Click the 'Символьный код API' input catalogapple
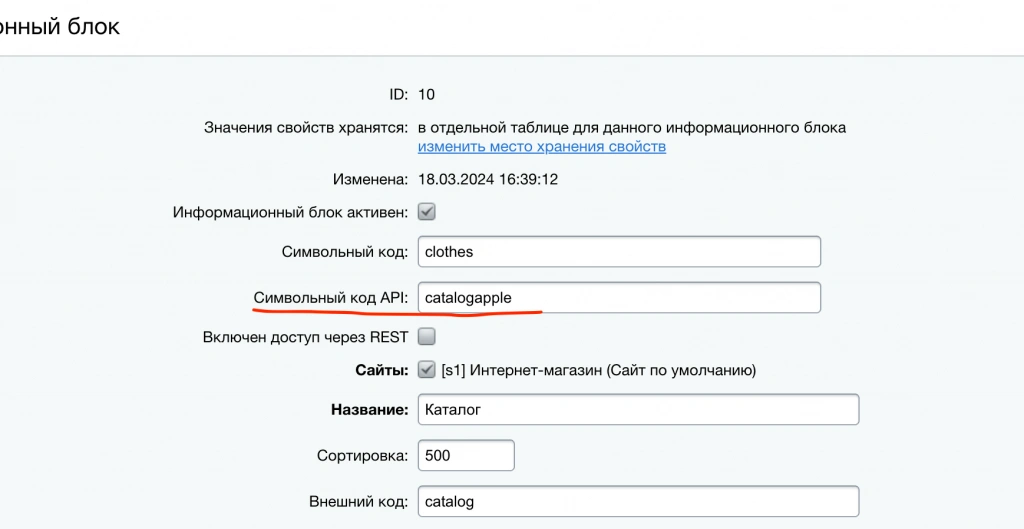The image size is (1024, 529). [x=619, y=298]
